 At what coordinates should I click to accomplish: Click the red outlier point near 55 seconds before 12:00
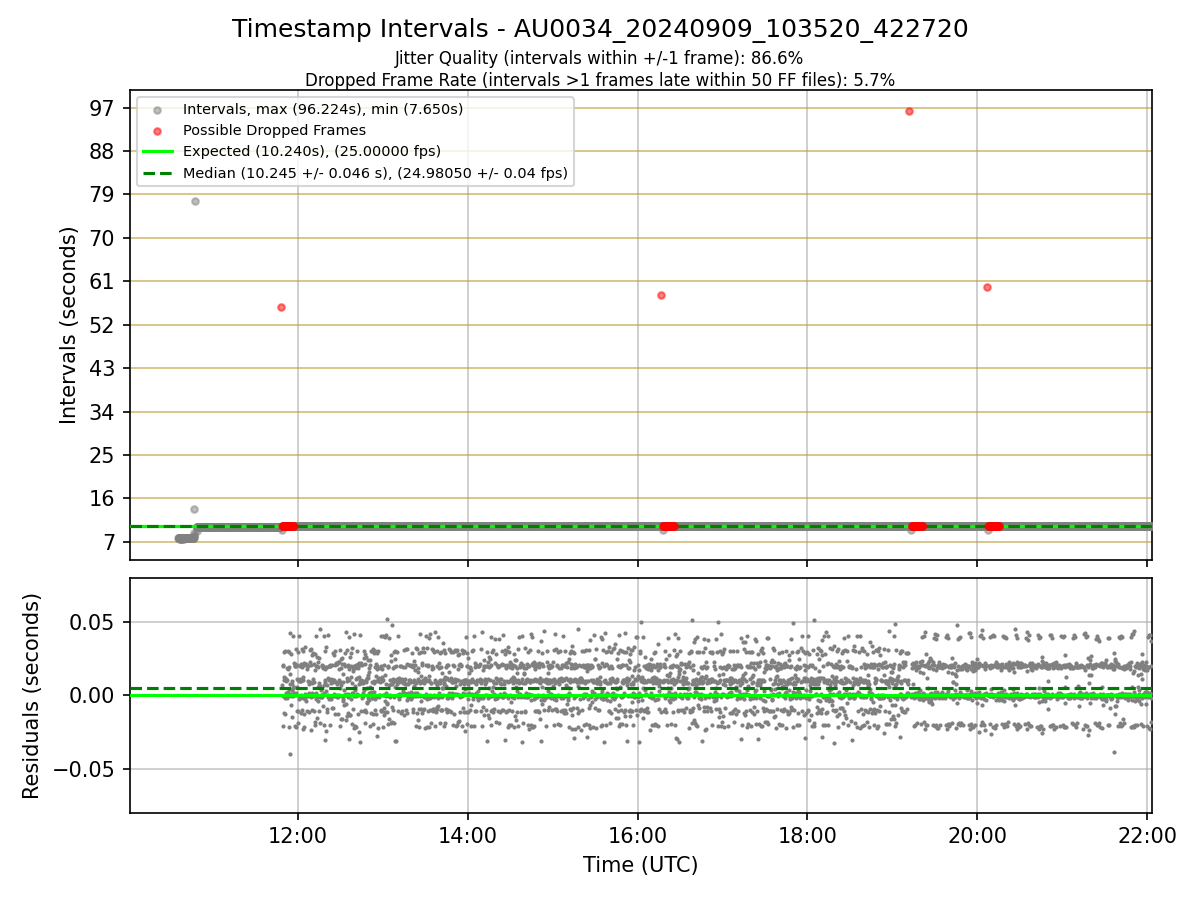(x=281, y=307)
